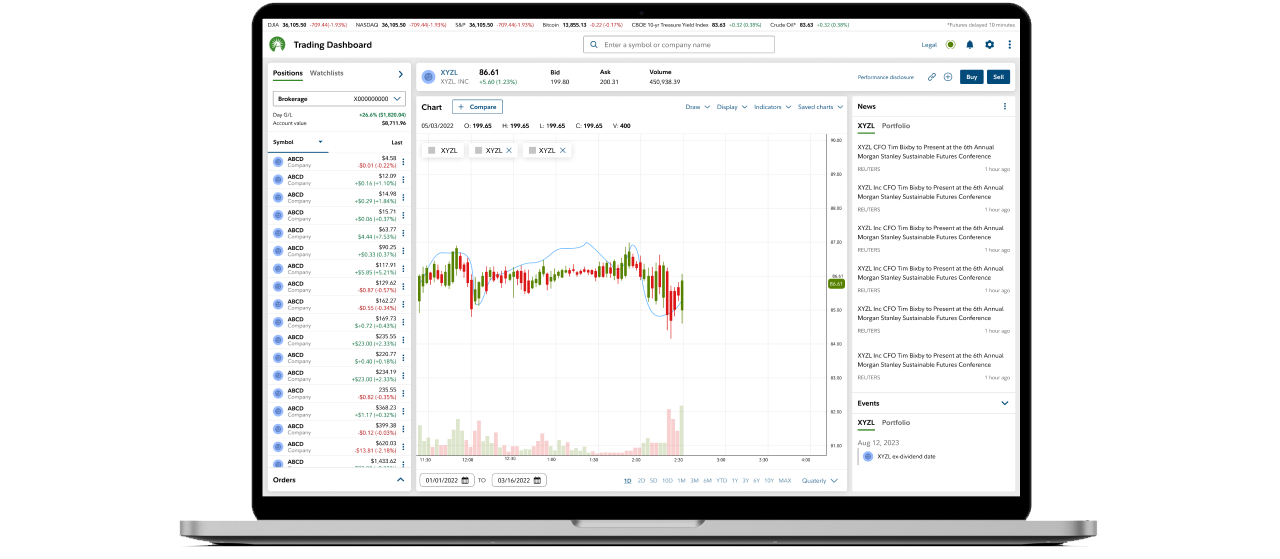This screenshot has width=1280, height=559.
Task: Open the News panel three-dot menu
Action: coord(1005,106)
